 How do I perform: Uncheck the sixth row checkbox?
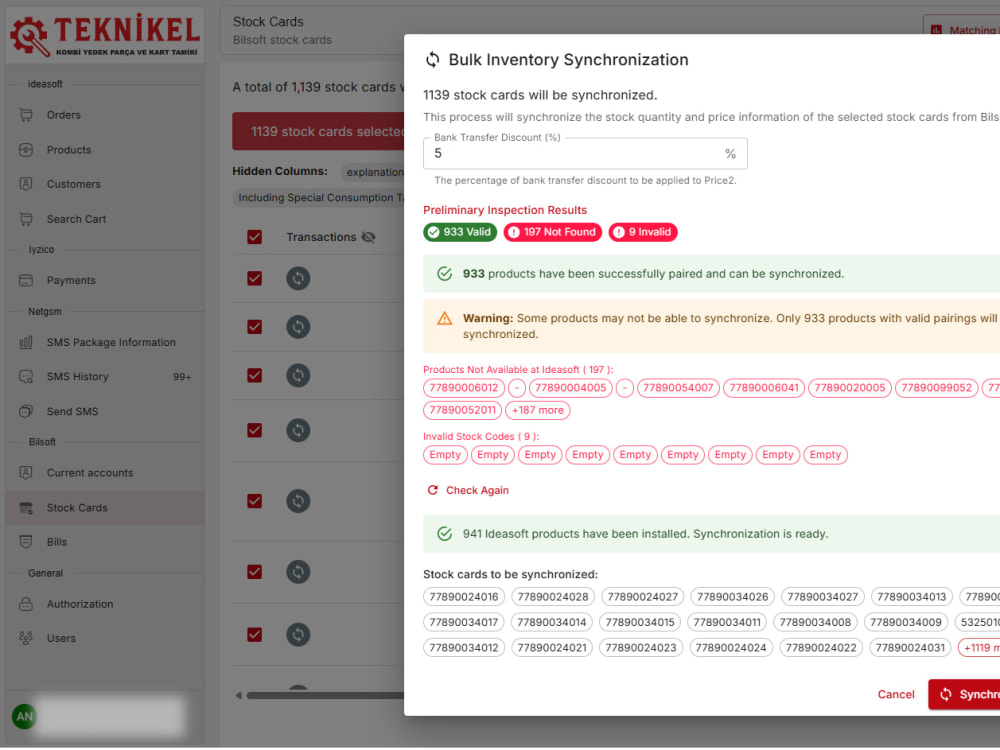pyautogui.click(x=254, y=571)
